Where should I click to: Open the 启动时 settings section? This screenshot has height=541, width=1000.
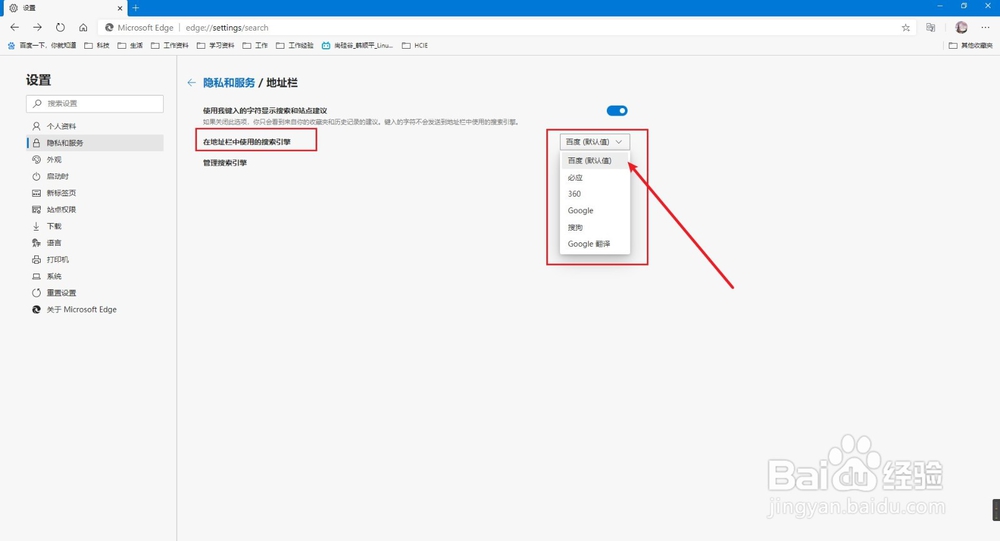pyautogui.click(x=95, y=176)
